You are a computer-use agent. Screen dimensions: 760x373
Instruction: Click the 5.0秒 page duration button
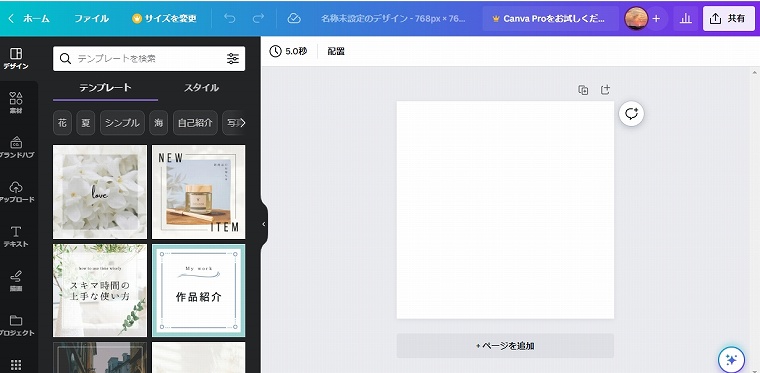click(288, 51)
